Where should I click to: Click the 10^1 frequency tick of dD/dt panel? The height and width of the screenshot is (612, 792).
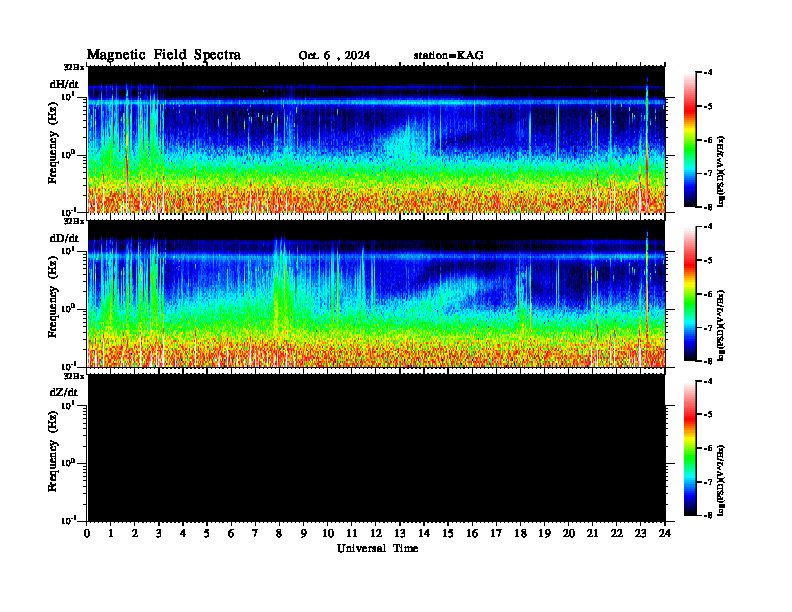pyautogui.click(x=68, y=250)
